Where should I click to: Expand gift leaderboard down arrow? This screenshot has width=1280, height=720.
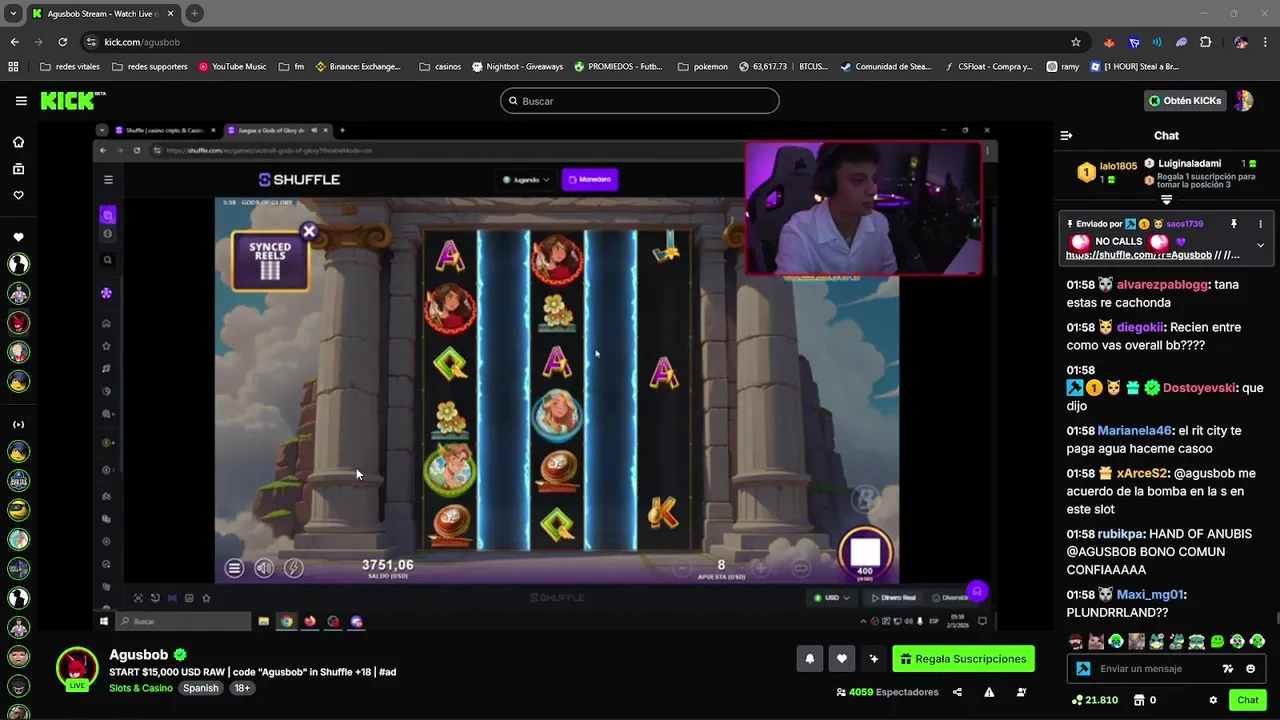pyautogui.click(x=1166, y=200)
